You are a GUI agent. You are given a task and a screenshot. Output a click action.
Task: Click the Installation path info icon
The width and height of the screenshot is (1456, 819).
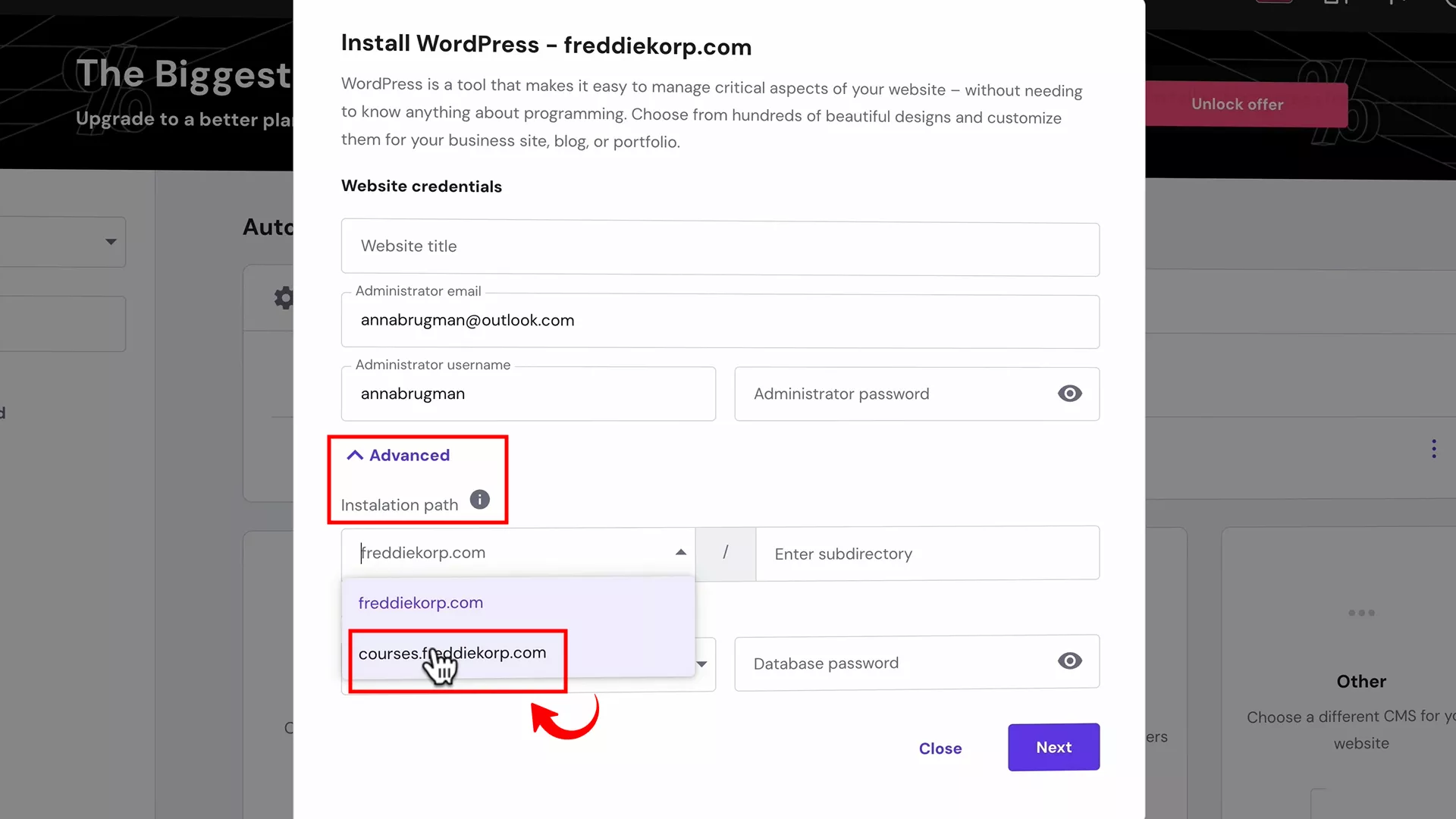pyautogui.click(x=479, y=499)
